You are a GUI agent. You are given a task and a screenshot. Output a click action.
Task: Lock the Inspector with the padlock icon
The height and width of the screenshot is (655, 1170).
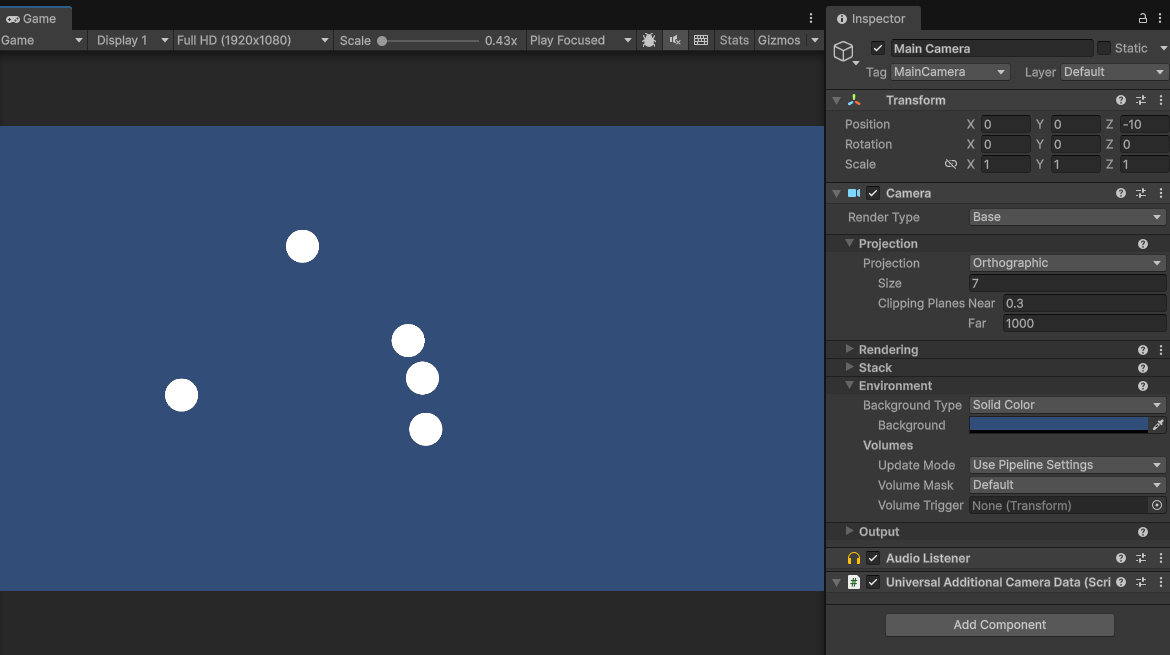[1142, 19]
